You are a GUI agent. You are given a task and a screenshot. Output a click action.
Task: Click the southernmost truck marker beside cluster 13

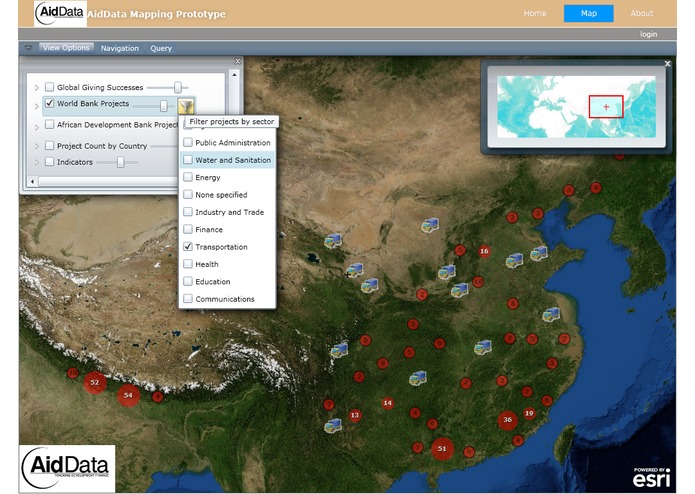pos(332,426)
